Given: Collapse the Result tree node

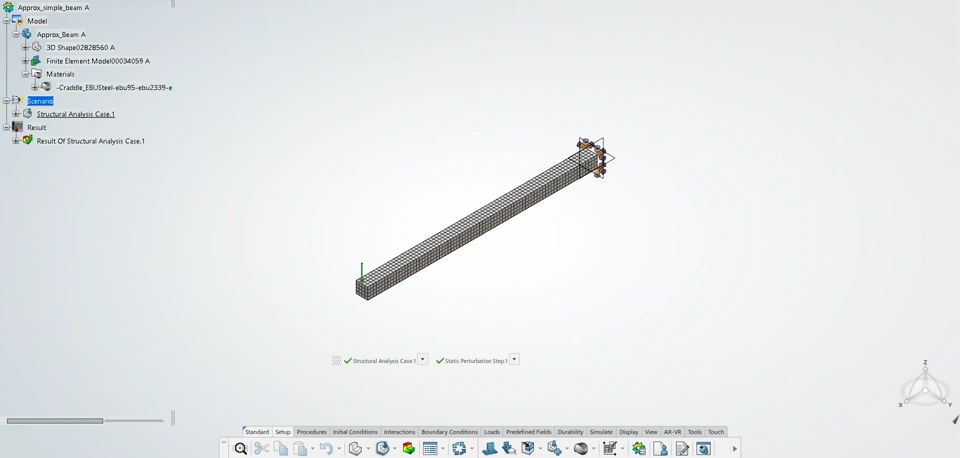Looking at the screenshot, I should [x=7, y=127].
